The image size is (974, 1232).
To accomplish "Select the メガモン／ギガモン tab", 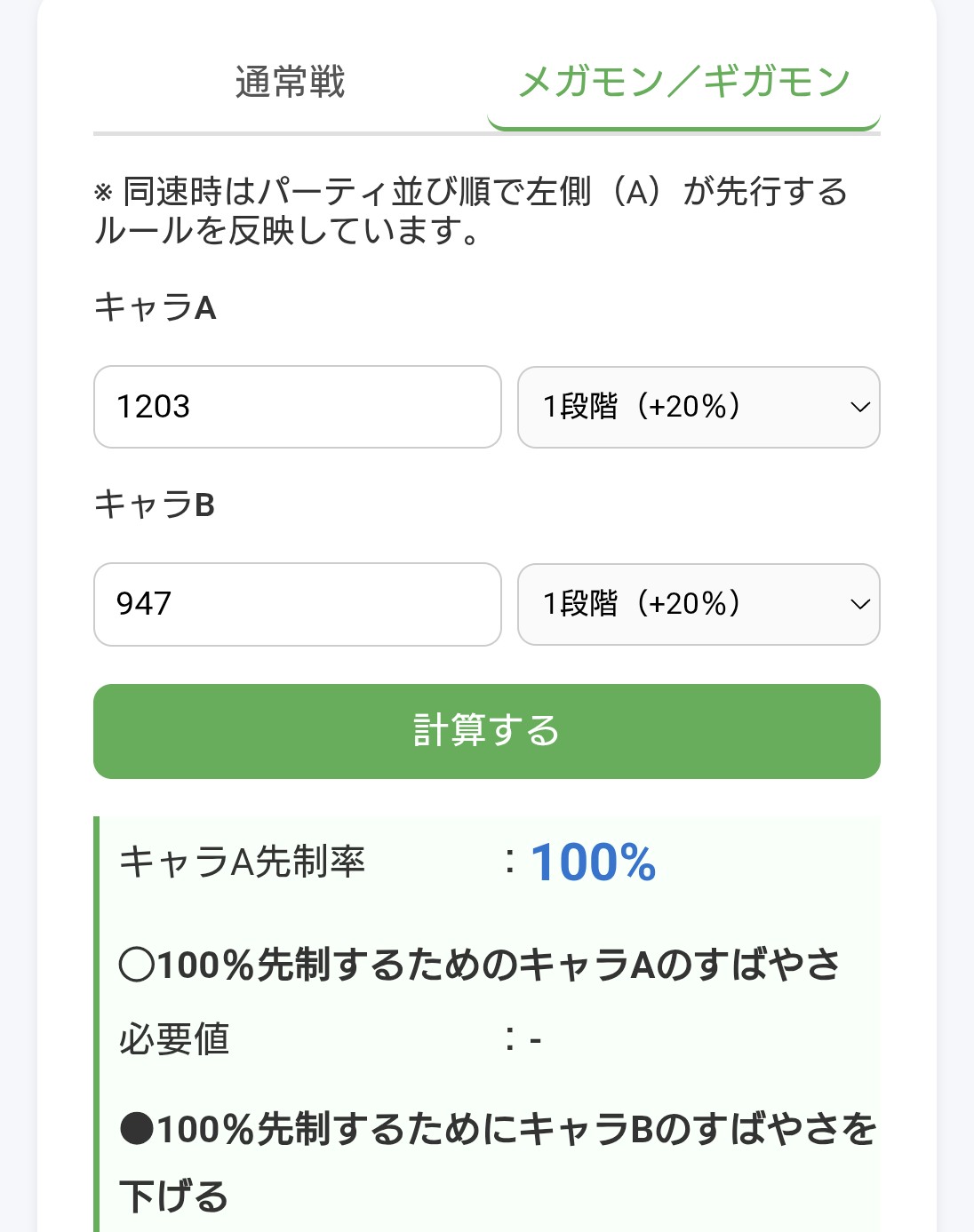I will pyautogui.click(x=683, y=83).
